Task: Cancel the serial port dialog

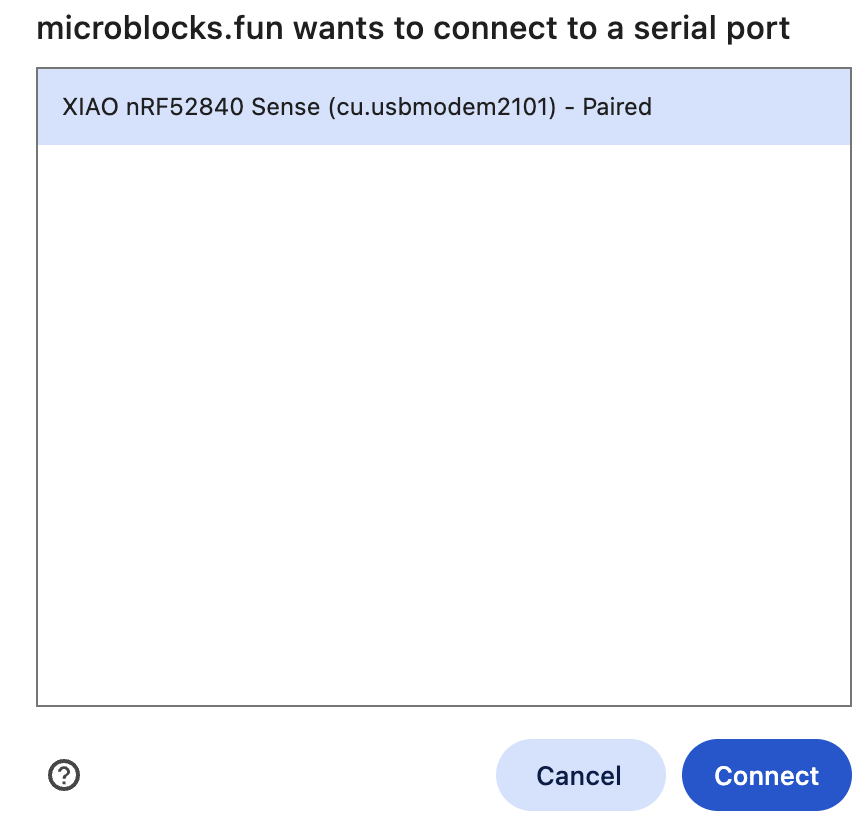Action: coord(579,775)
